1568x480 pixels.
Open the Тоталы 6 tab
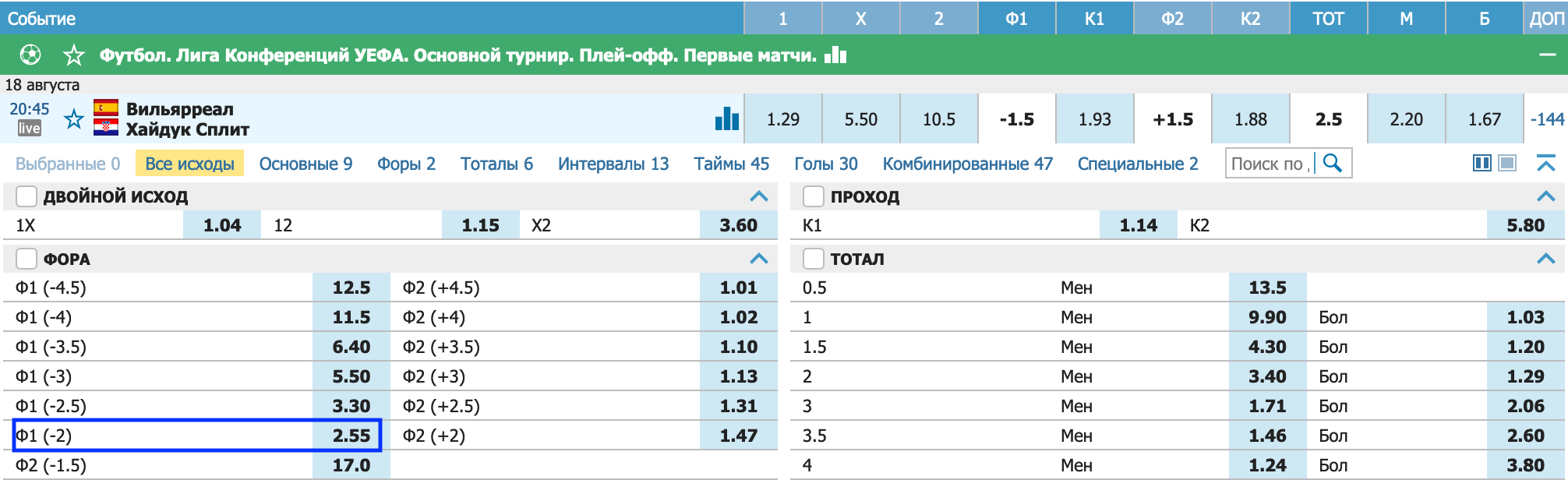[x=496, y=164]
